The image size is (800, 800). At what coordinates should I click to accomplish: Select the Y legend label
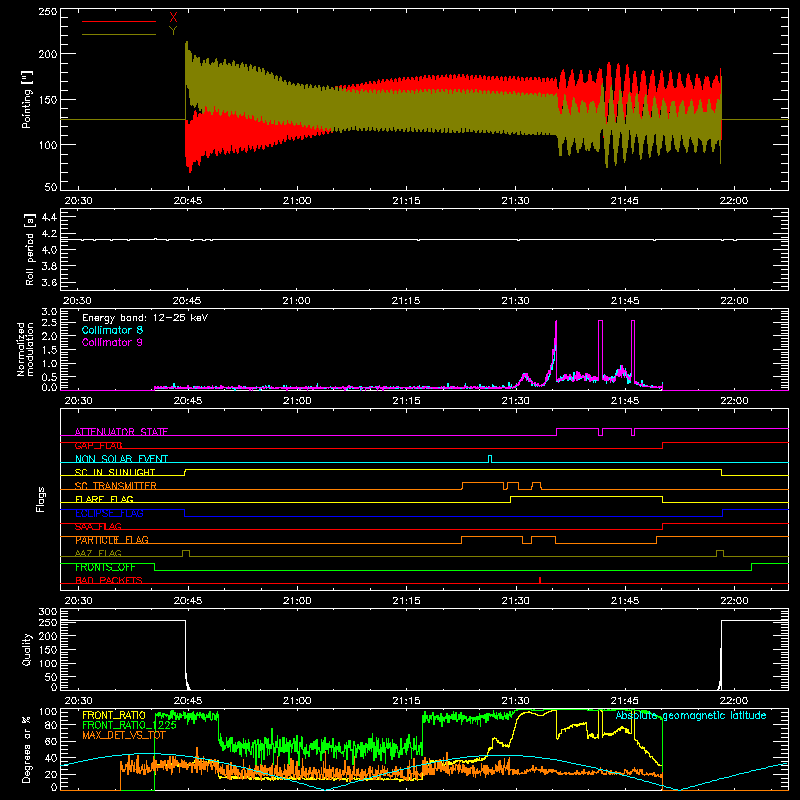173,31
